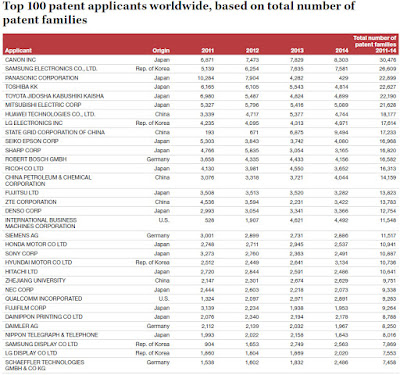Viewport: 400px width, 375px height.
Task: Click 'Rep. of Korea' origin in LG Electronics row
Action: [153, 123]
